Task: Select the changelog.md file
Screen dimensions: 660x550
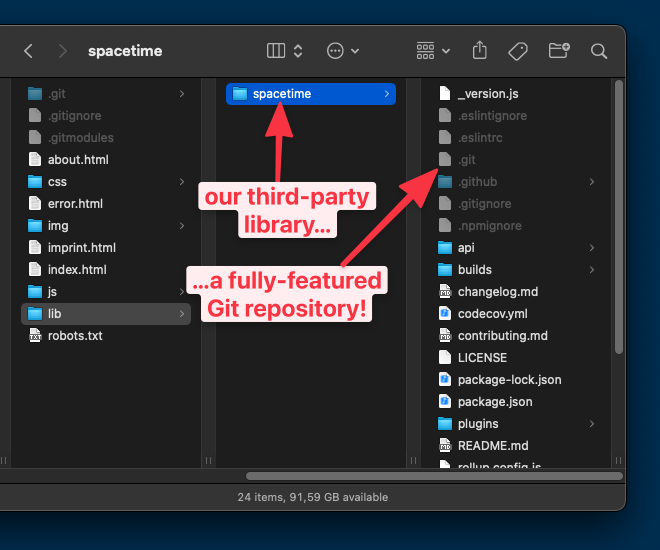Action: 497,292
